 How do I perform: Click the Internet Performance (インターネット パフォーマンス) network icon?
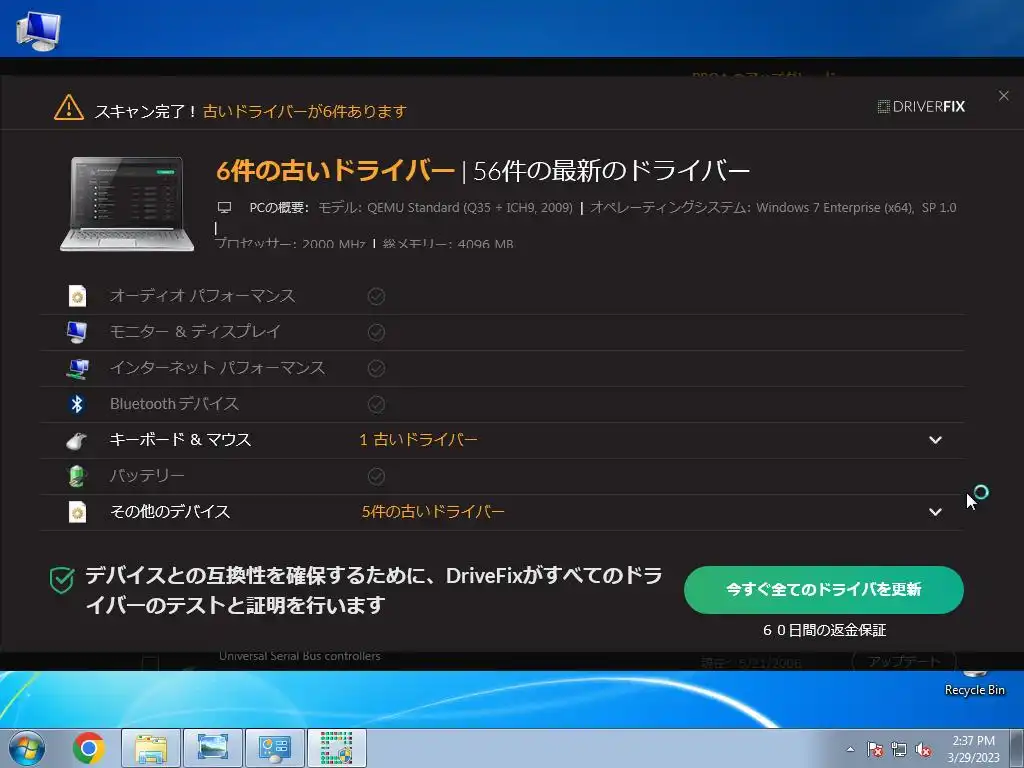pos(78,368)
